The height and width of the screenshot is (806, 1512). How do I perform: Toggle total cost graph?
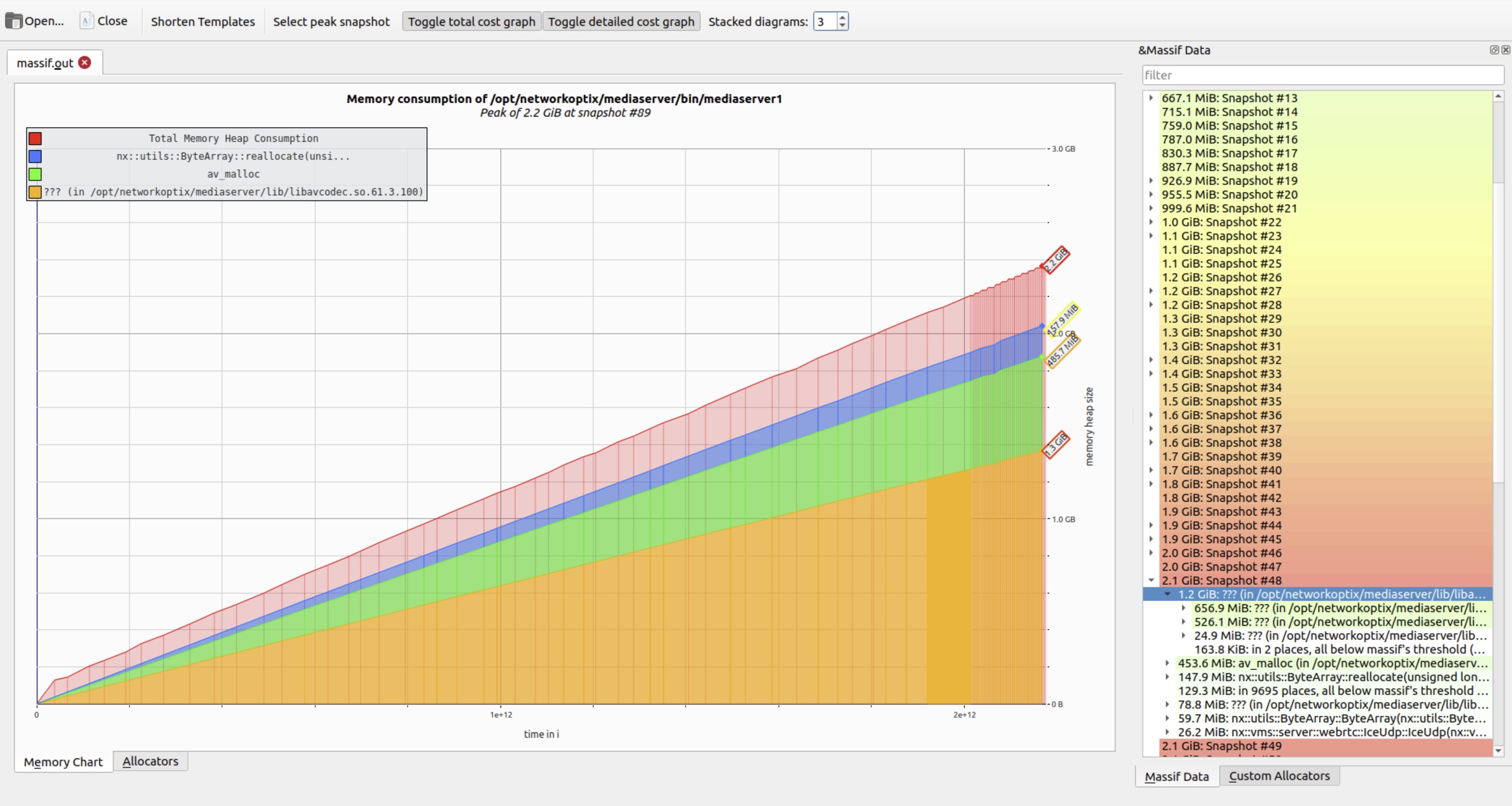click(471, 22)
